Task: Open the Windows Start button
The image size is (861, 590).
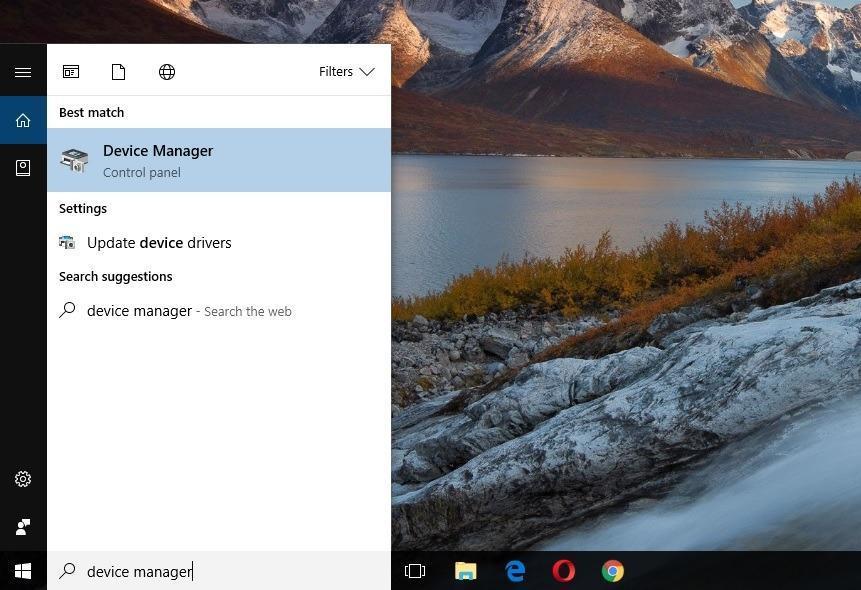Action: (x=23, y=571)
